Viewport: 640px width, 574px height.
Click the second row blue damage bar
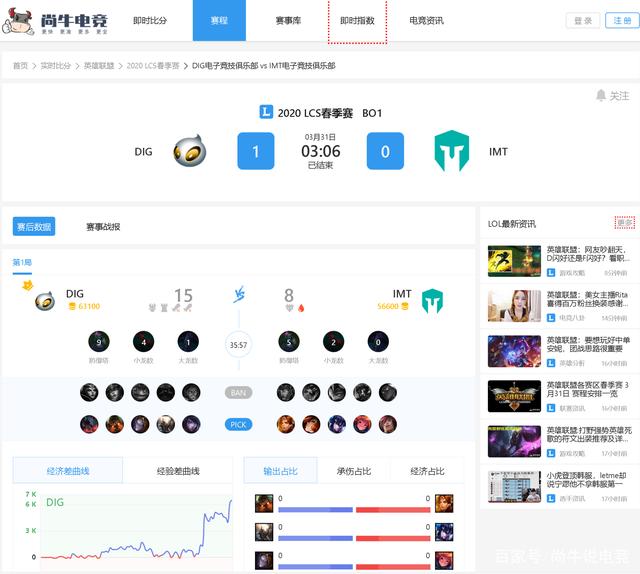[x=316, y=538]
